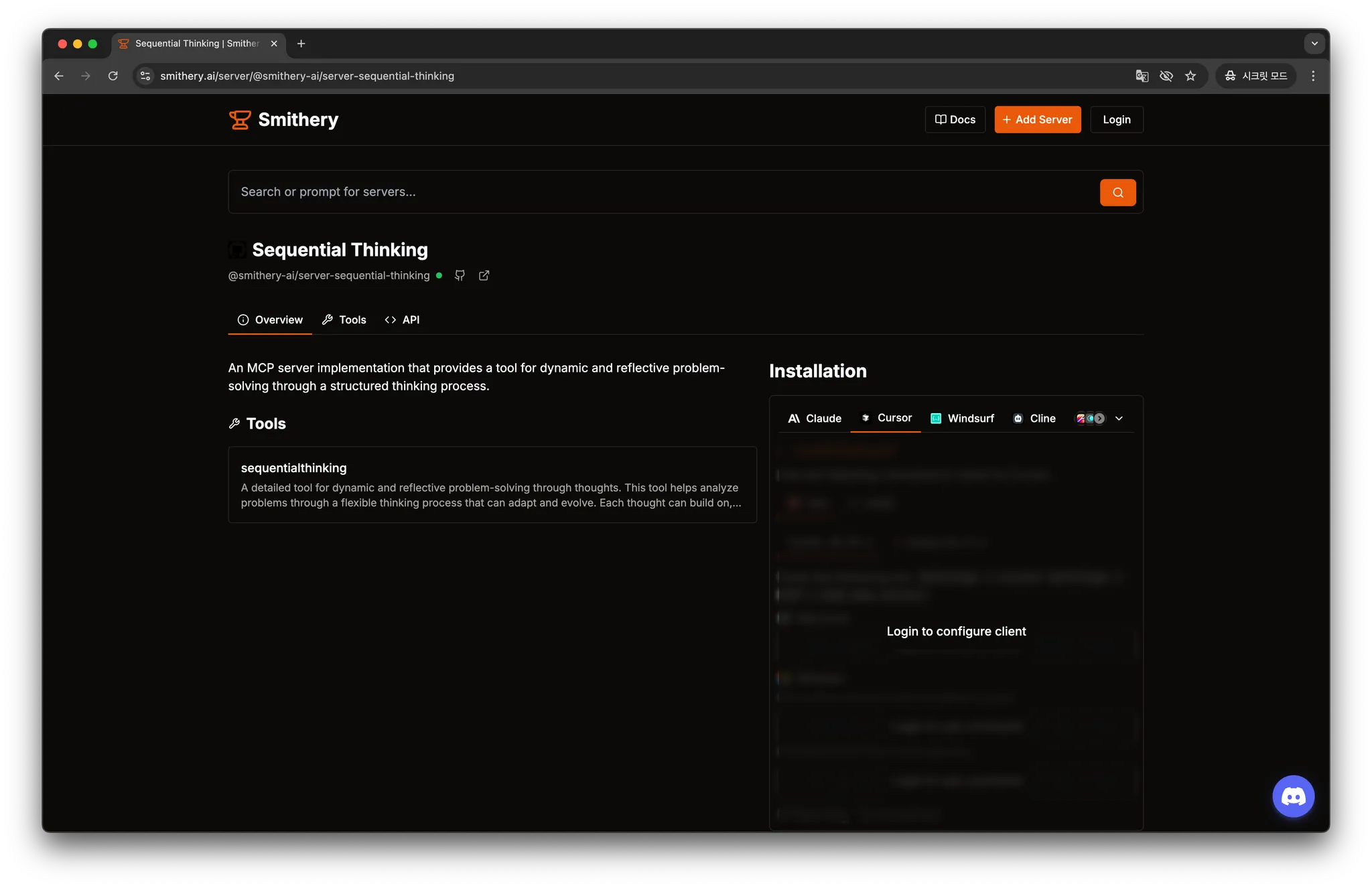
Task: Select the Cline installation tab
Action: click(1034, 419)
